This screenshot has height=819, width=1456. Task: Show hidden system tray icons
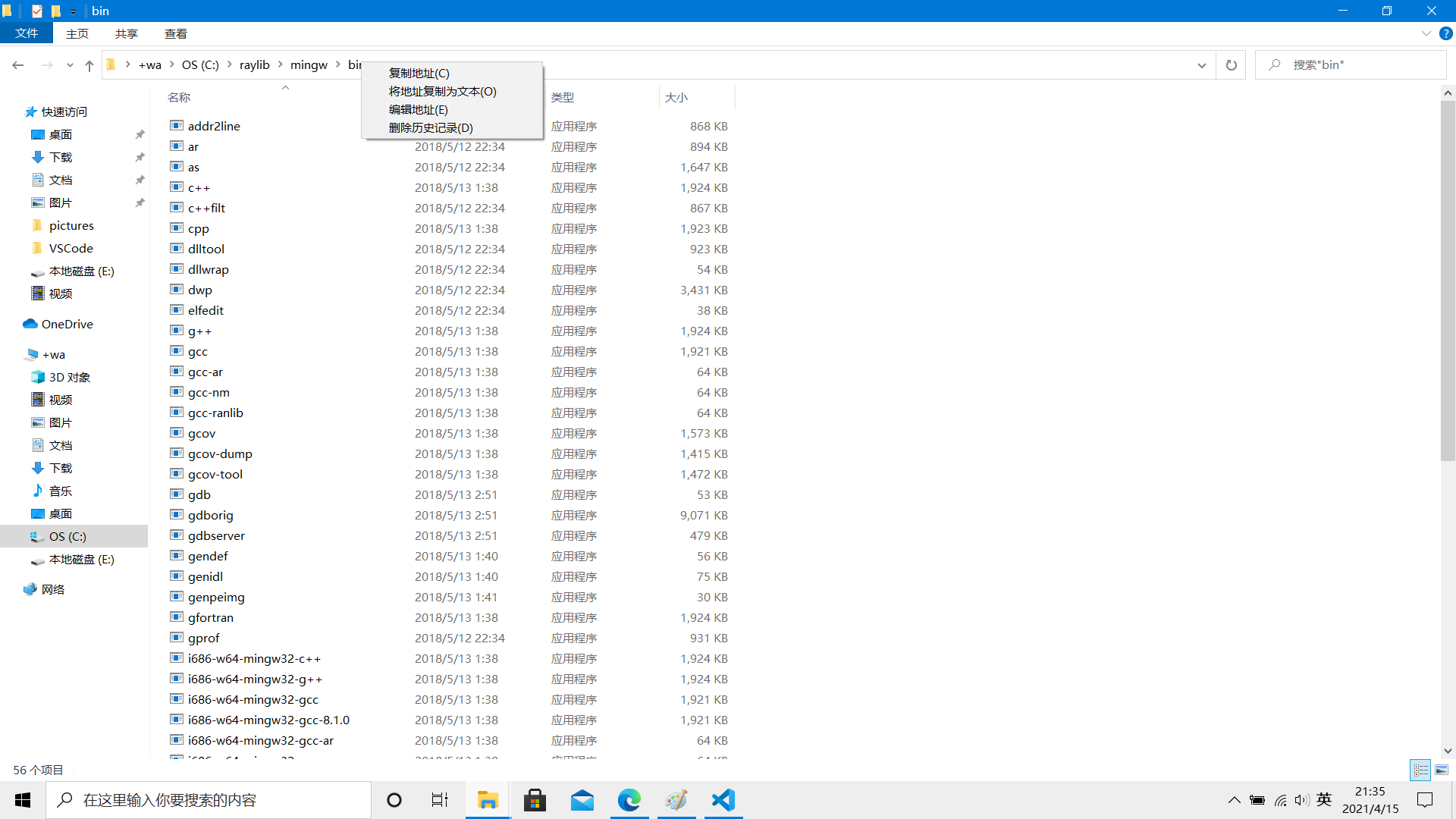tap(1234, 800)
